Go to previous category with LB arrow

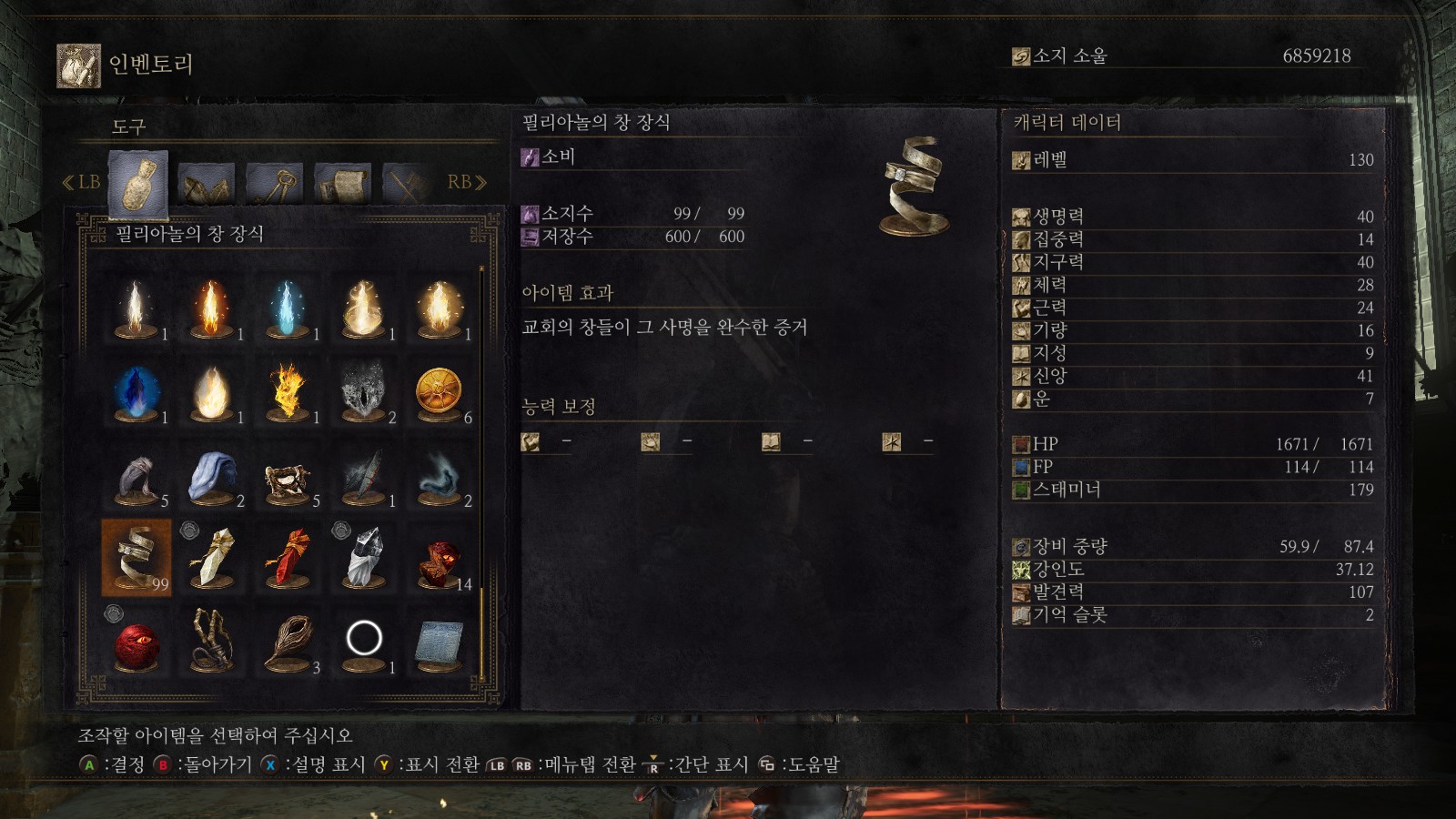[x=81, y=182]
